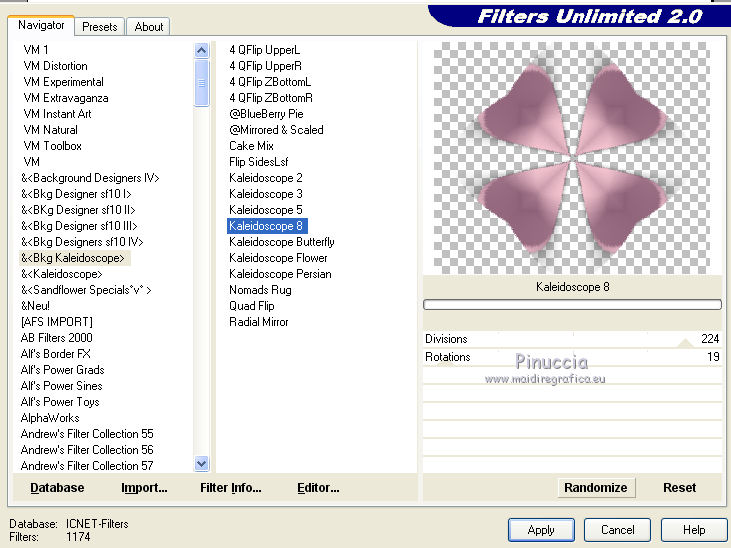The height and width of the screenshot is (548, 731).
Task: Click Import... to add filters
Action: [144, 487]
